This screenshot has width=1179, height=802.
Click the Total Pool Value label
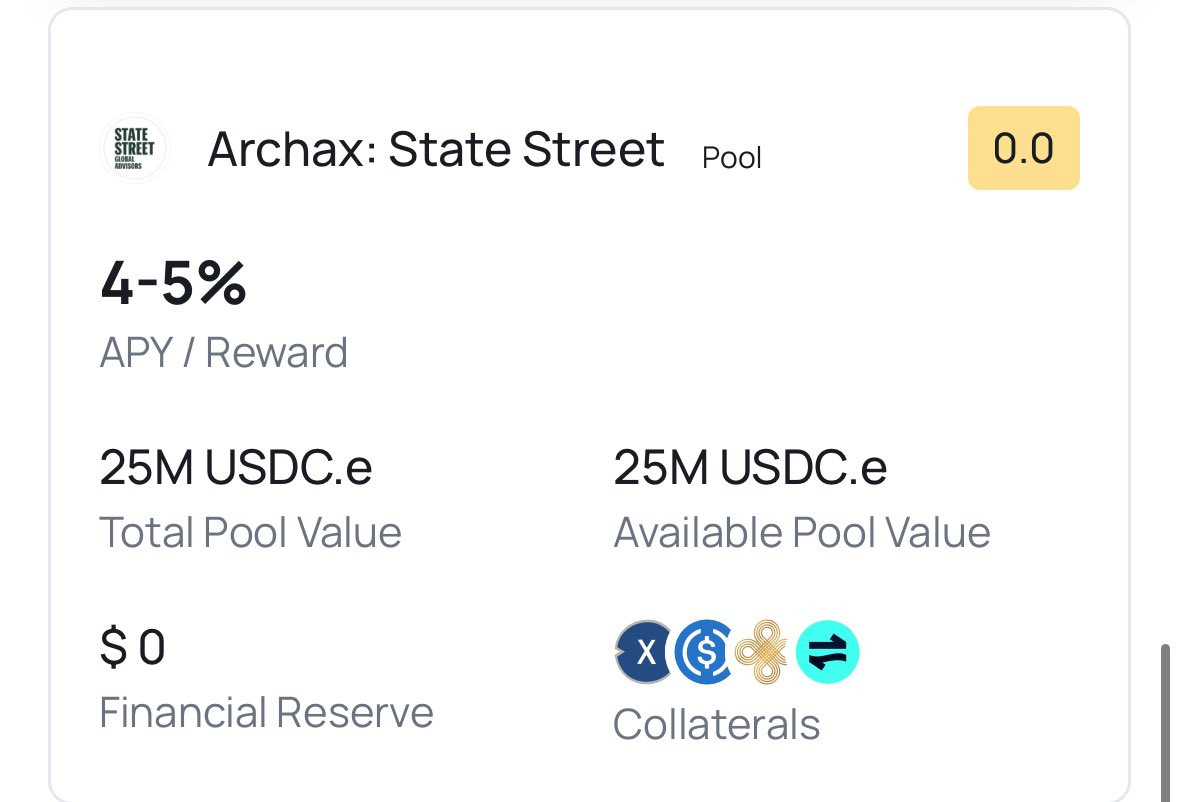point(250,533)
